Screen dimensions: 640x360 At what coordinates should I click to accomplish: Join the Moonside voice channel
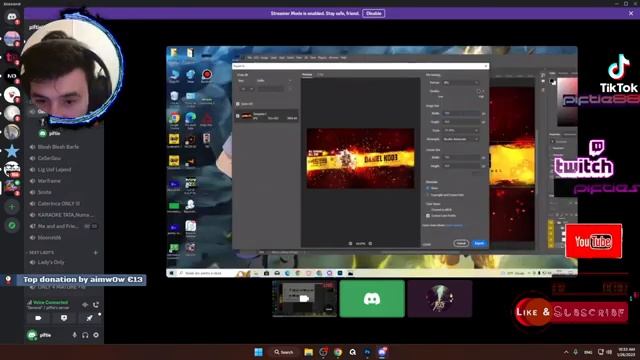63,237
